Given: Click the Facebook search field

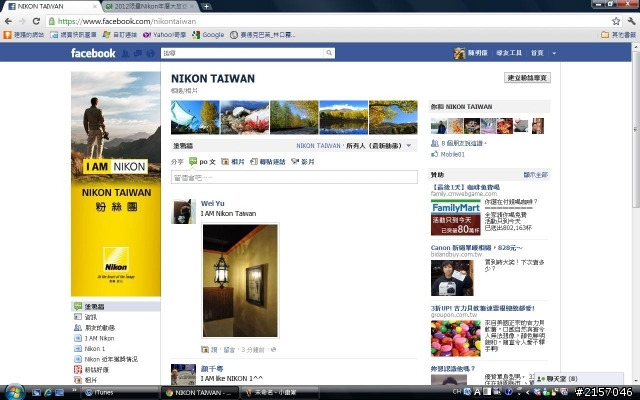Looking at the screenshot, I should [243, 53].
